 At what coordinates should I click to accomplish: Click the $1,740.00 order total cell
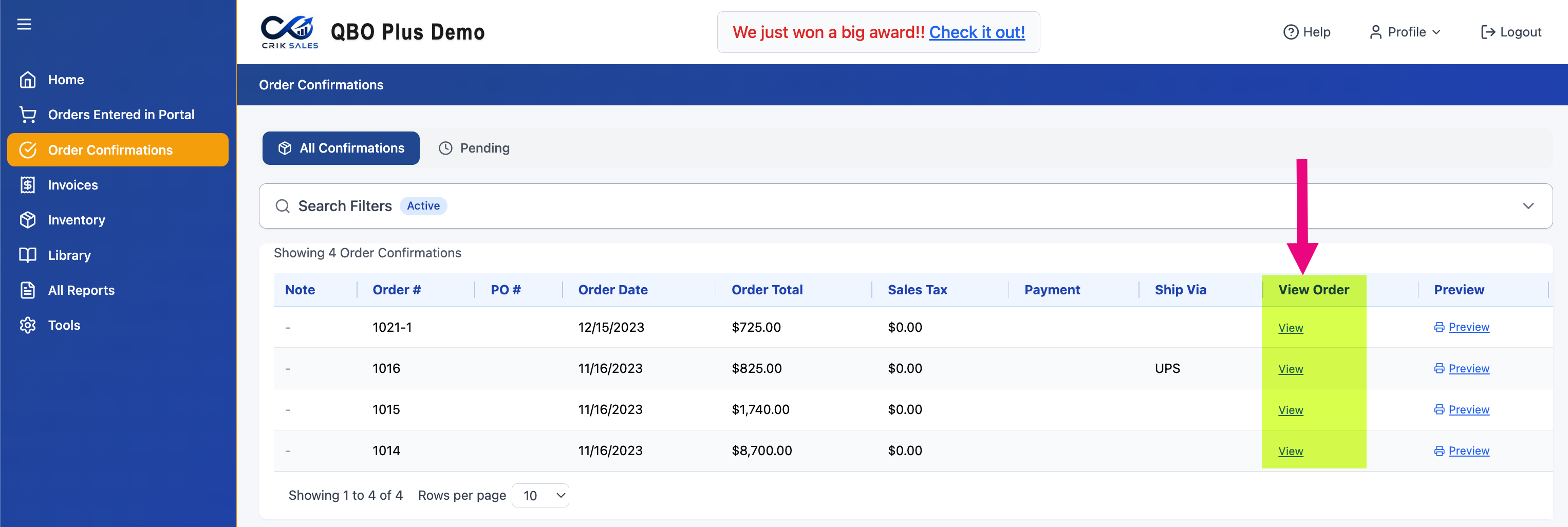(760, 409)
